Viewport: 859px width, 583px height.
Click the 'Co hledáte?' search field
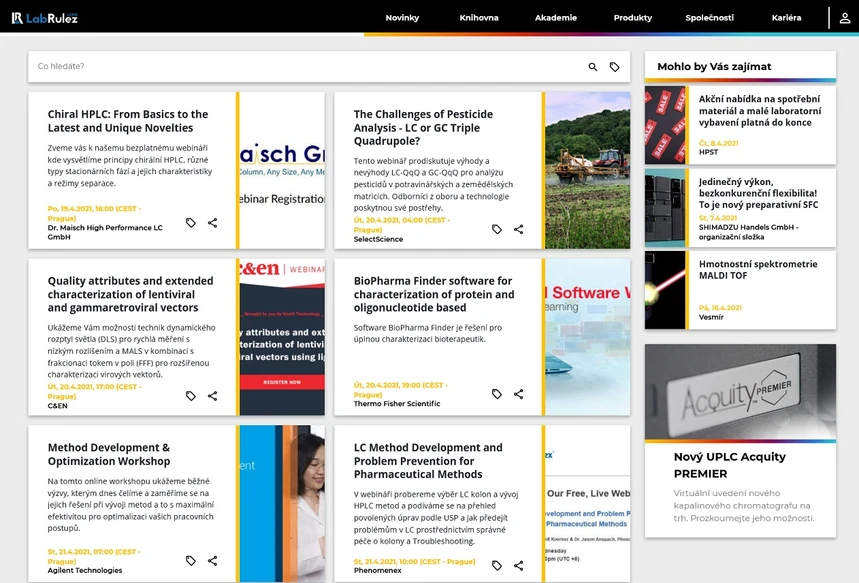[x=307, y=66]
